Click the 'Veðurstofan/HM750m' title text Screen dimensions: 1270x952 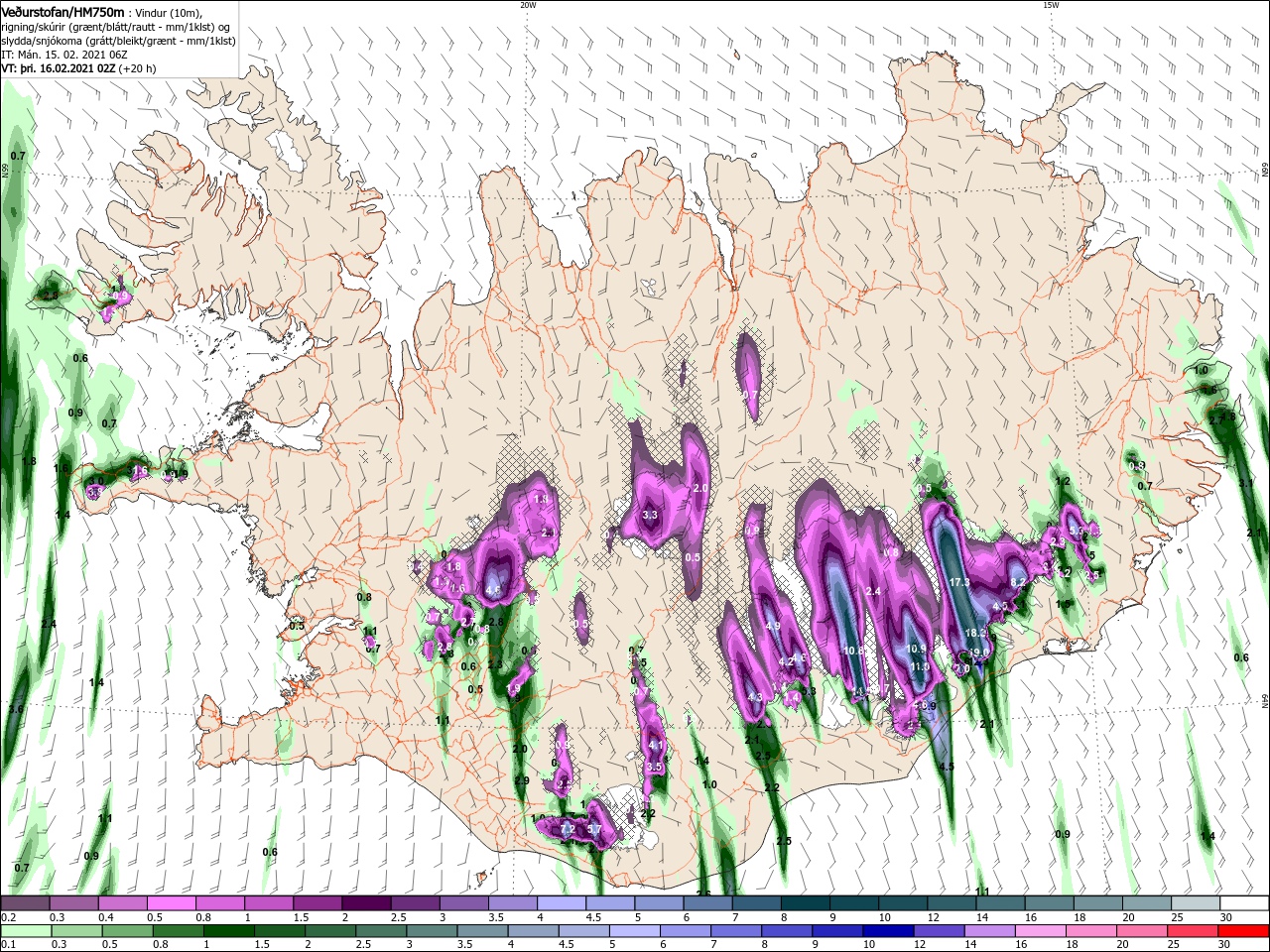(63, 12)
